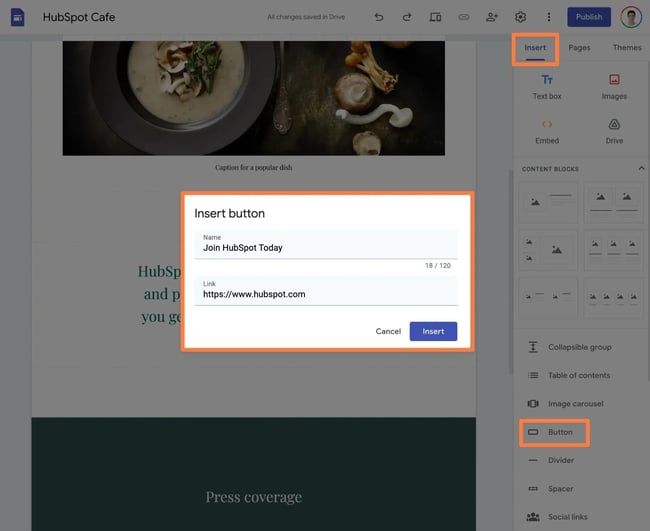Select the 'Caption for a popular dish' text
This screenshot has width=650, height=531.
click(x=254, y=167)
